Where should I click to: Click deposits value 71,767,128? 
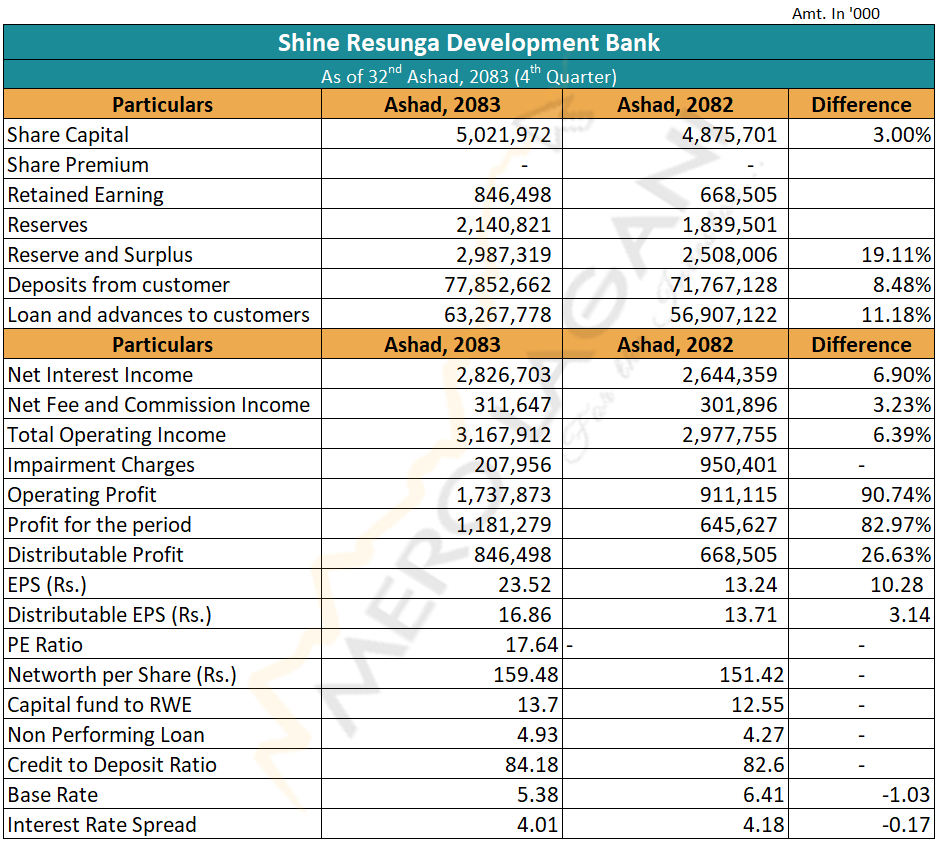coord(723,284)
